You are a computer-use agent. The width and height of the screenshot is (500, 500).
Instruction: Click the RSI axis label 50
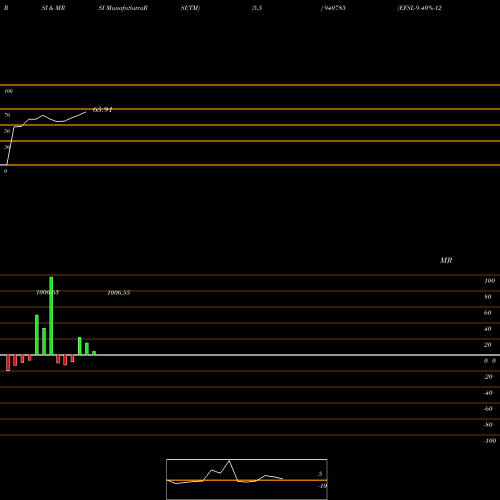(x=7, y=131)
